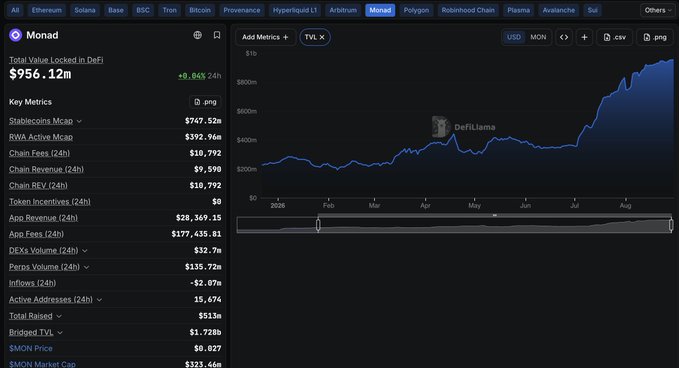Click the Chain Revenue (24h) label

click(46, 169)
